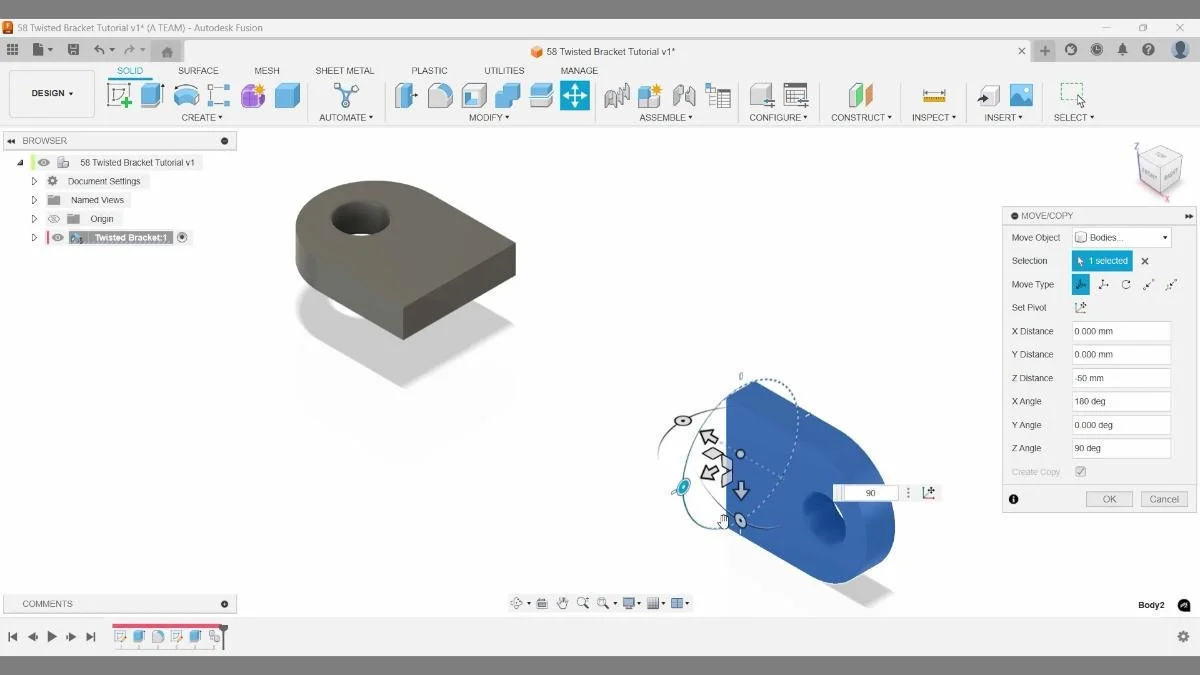Click Cancel in Move/Copy dialog
The height and width of the screenshot is (675, 1200).
[x=1164, y=499]
